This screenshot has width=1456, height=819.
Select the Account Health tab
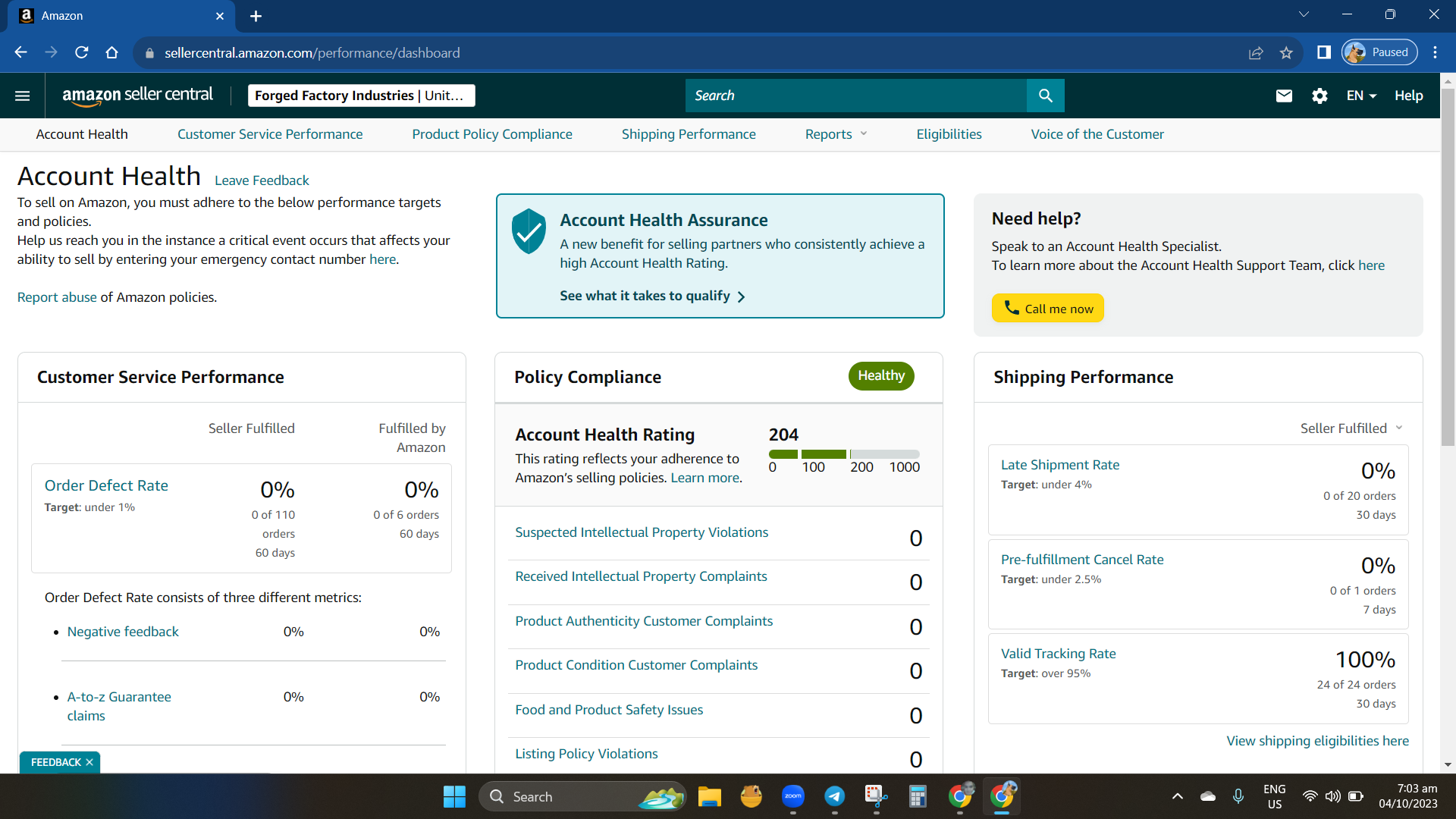click(x=82, y=134)
